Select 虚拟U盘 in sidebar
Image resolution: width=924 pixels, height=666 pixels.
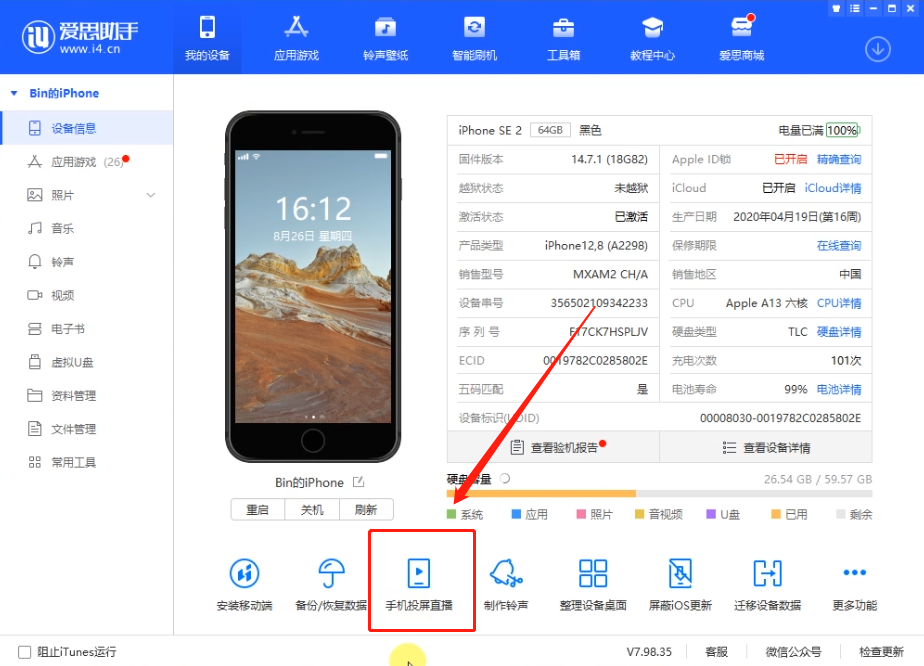coord(87,362)
